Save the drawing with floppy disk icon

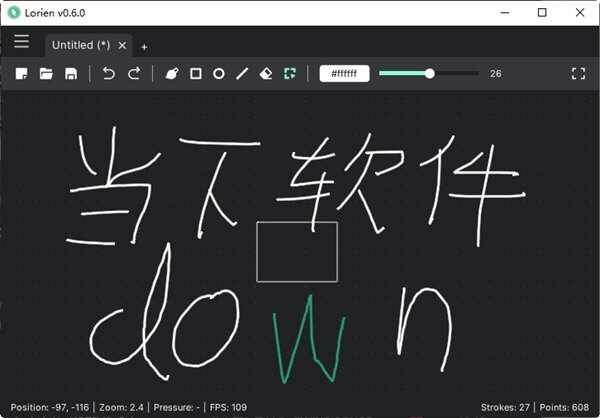tap(71, 74)
